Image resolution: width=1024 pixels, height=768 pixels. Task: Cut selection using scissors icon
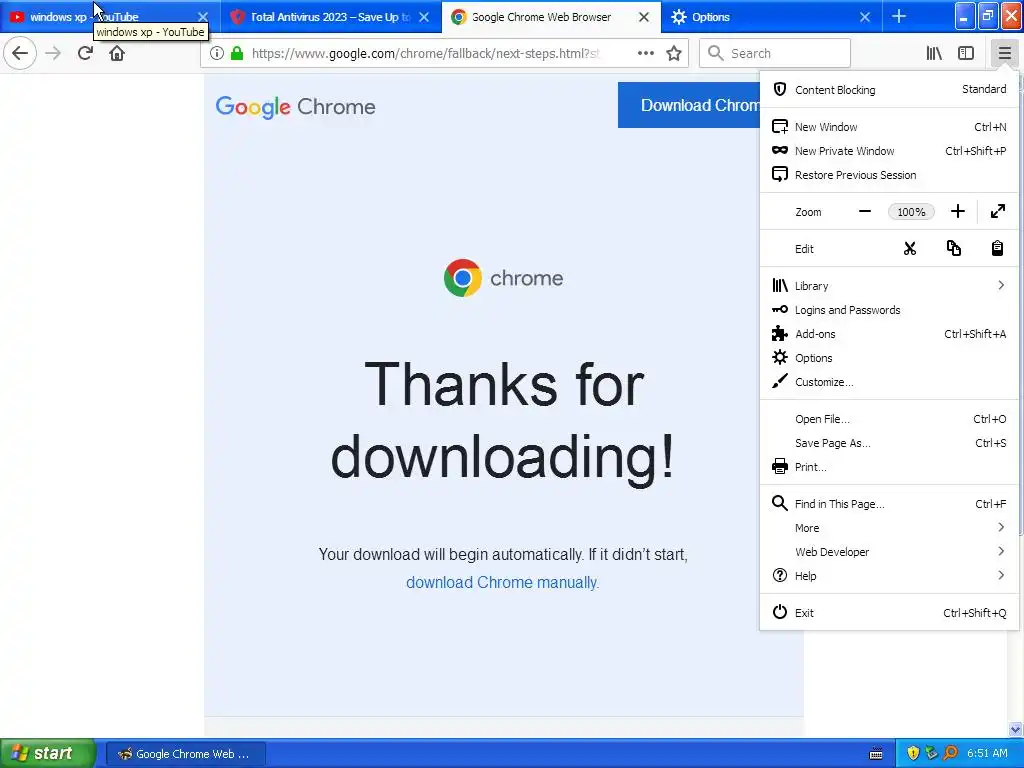910,248
